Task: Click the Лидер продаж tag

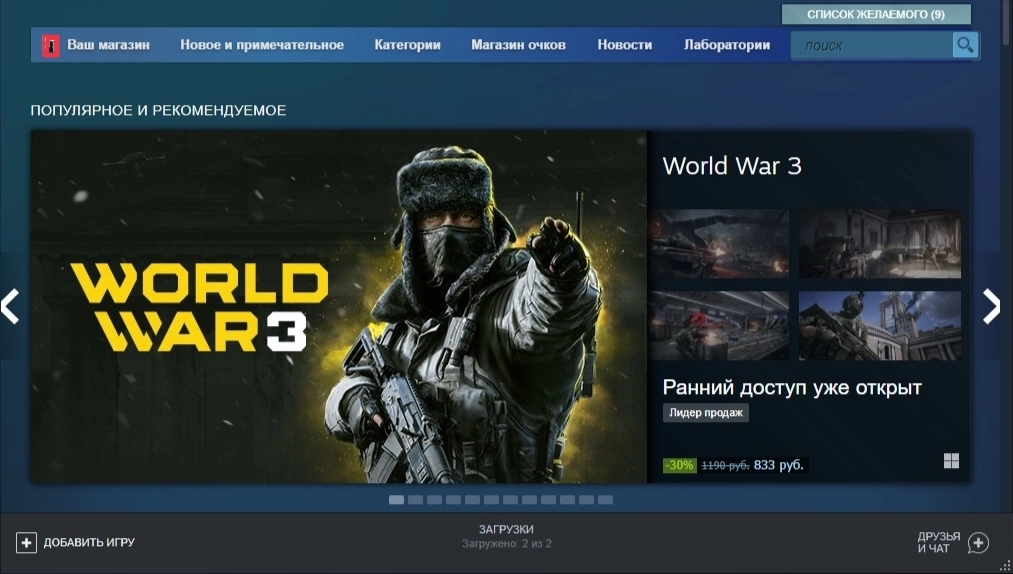Action: (705, 412)
